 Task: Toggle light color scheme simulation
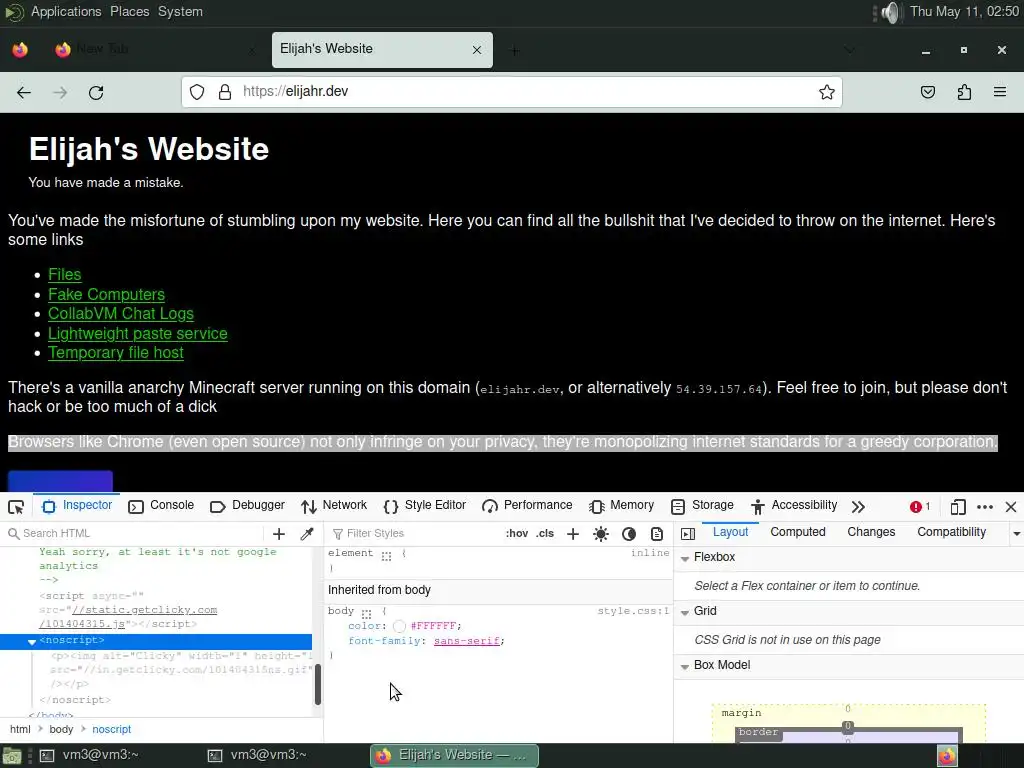click(601, 534)
